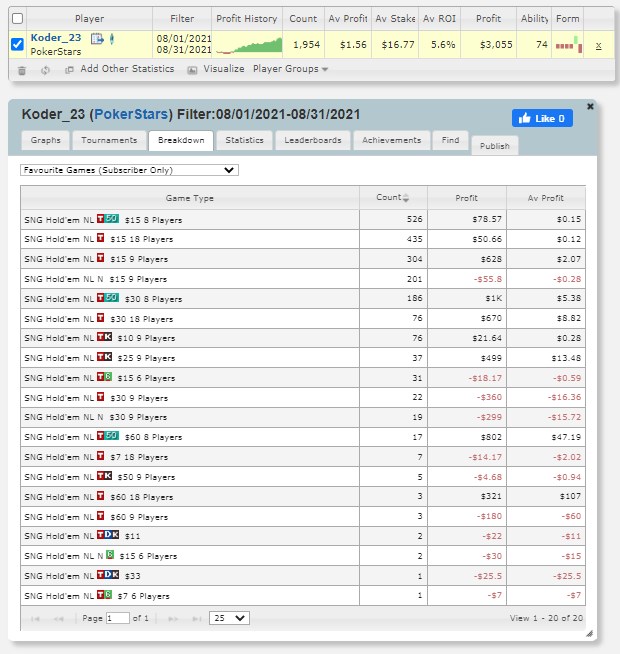Click turbo icon in $30 18 Players row
The width and height of the screenshot is (620, 654).
coord(101,318)
